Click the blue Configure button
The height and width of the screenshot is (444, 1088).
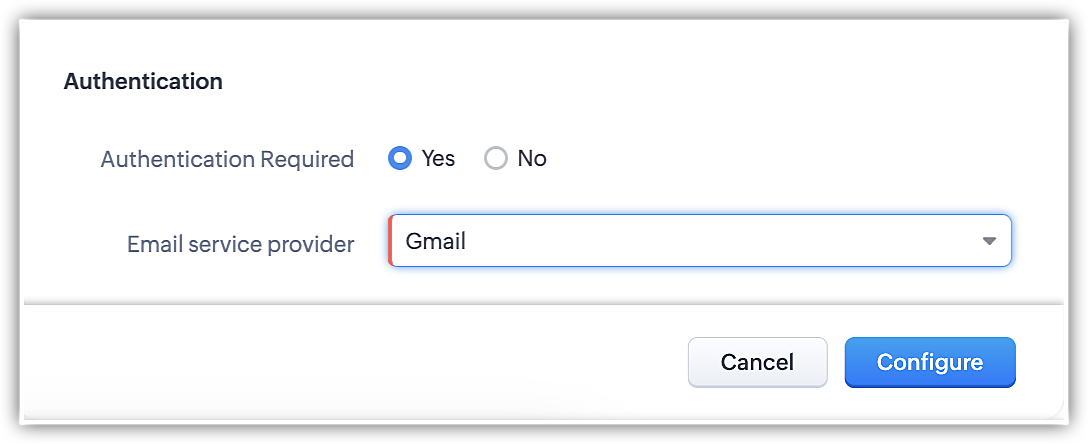[x=929, y=362]
